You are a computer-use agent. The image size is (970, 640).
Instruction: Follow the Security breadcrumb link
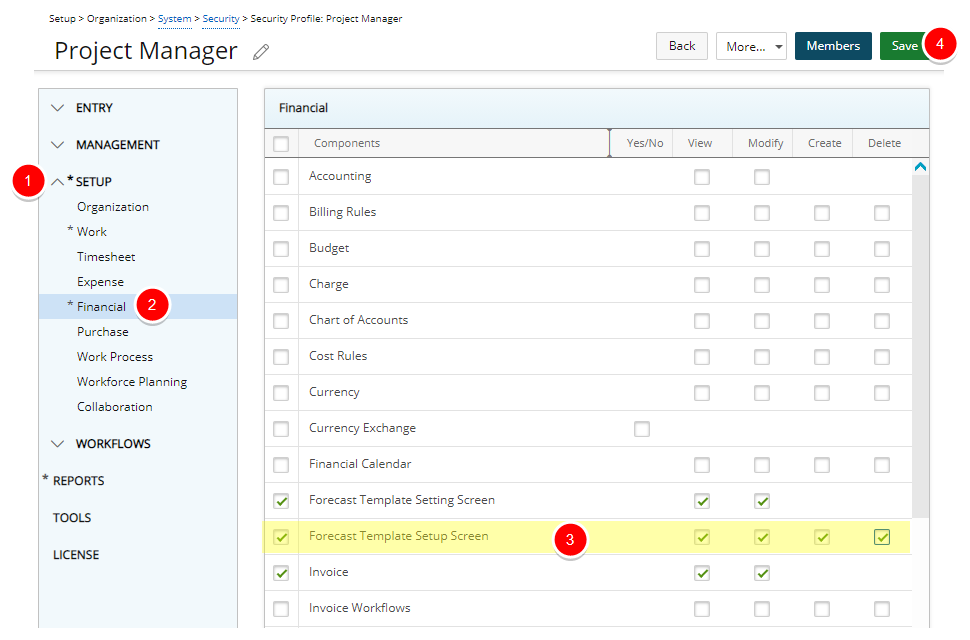point(221,19)
